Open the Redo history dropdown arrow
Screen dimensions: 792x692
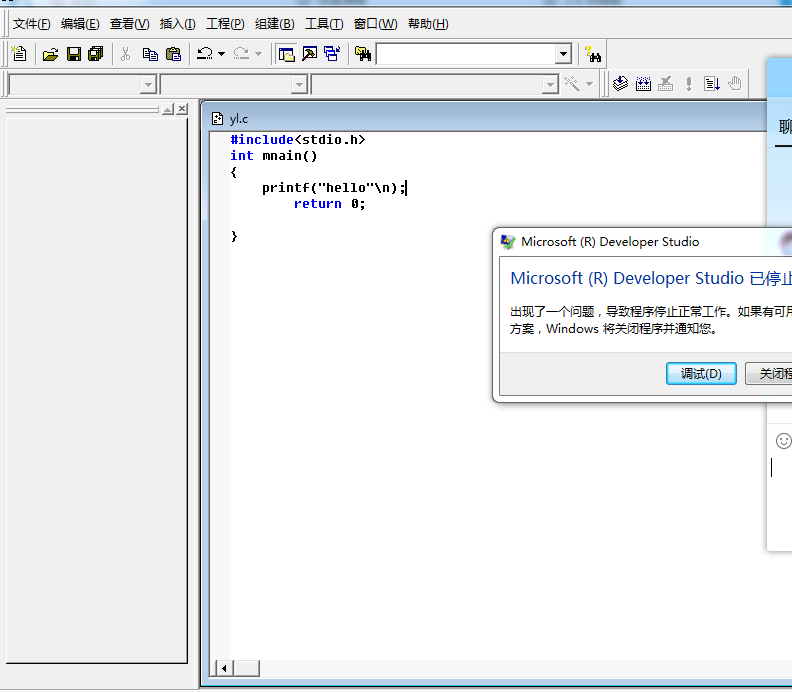[258, 54]
